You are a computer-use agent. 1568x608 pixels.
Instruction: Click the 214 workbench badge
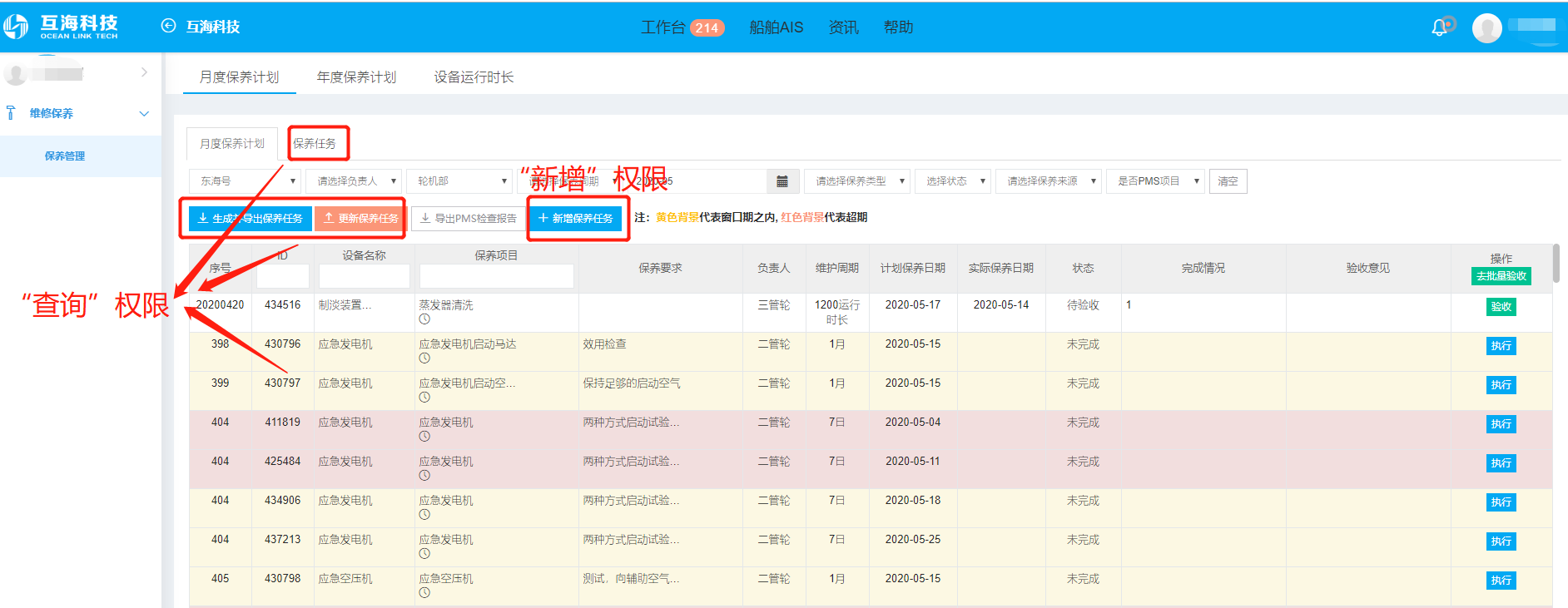pos(707,27)
